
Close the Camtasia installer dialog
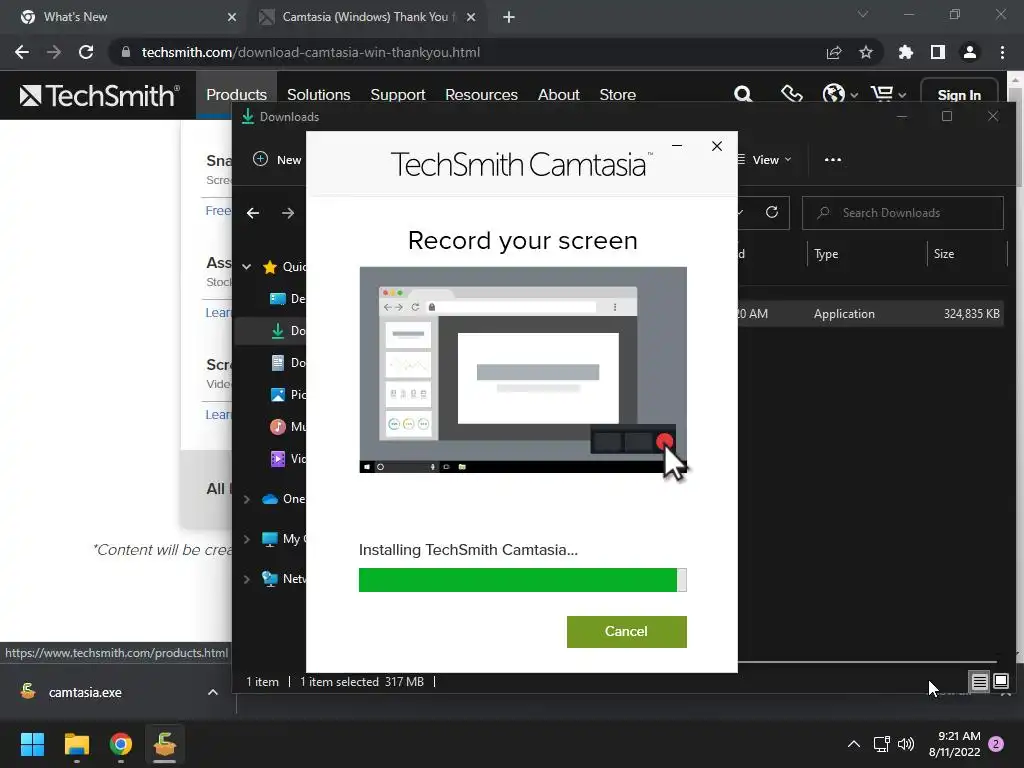pyautogui.click(x=716, y=146)
